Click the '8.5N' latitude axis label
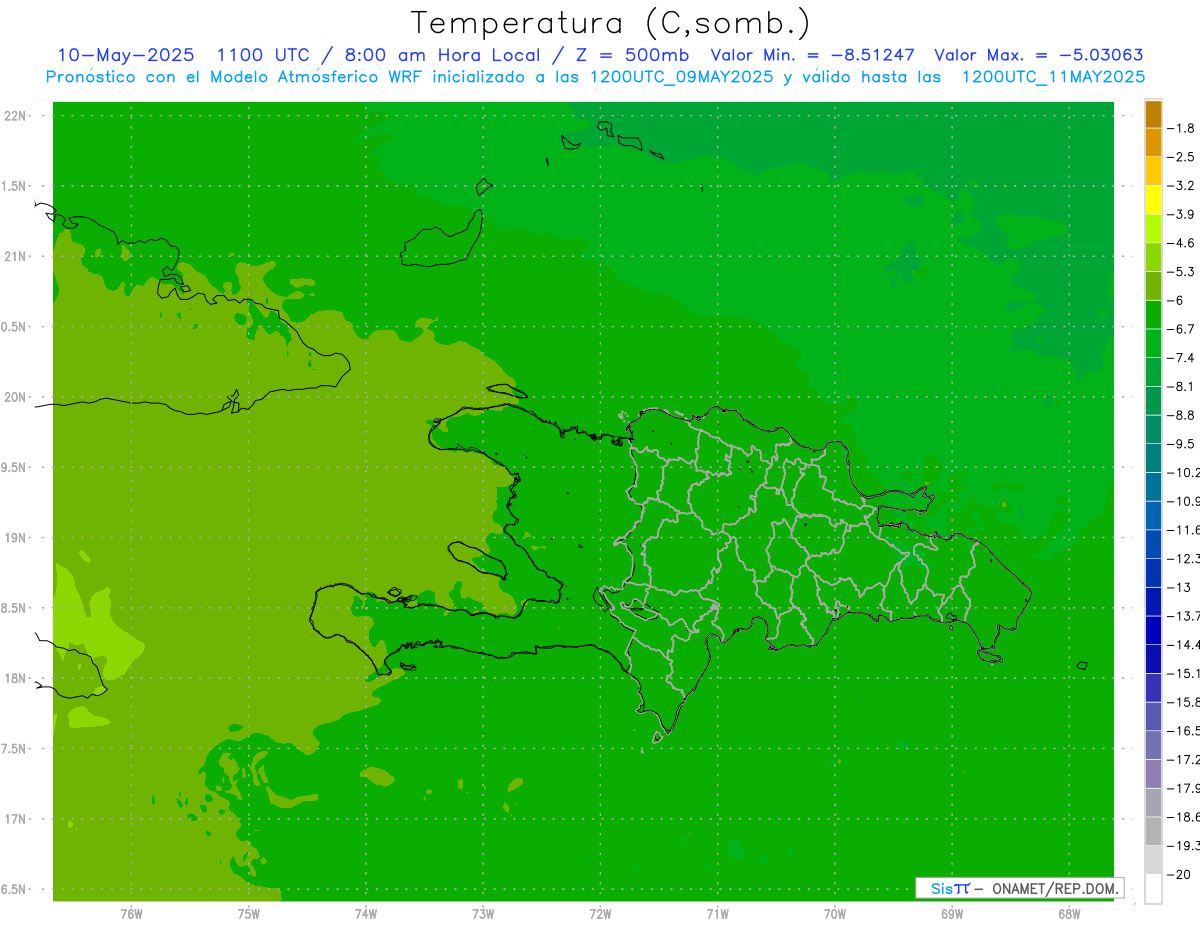 pyautogui.click(x=15, y=608)
